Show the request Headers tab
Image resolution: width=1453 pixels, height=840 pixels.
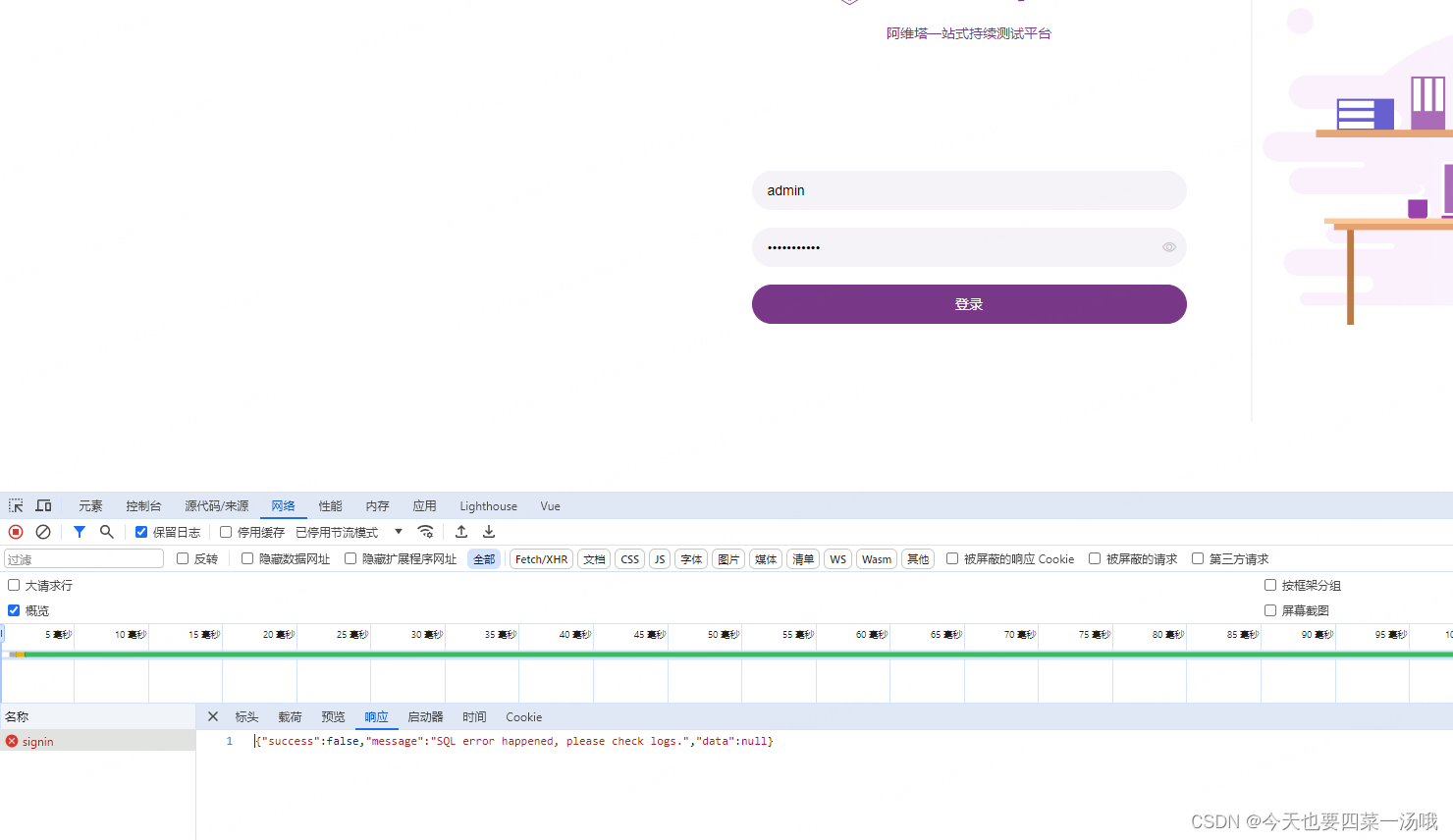[x=246, y=717]
